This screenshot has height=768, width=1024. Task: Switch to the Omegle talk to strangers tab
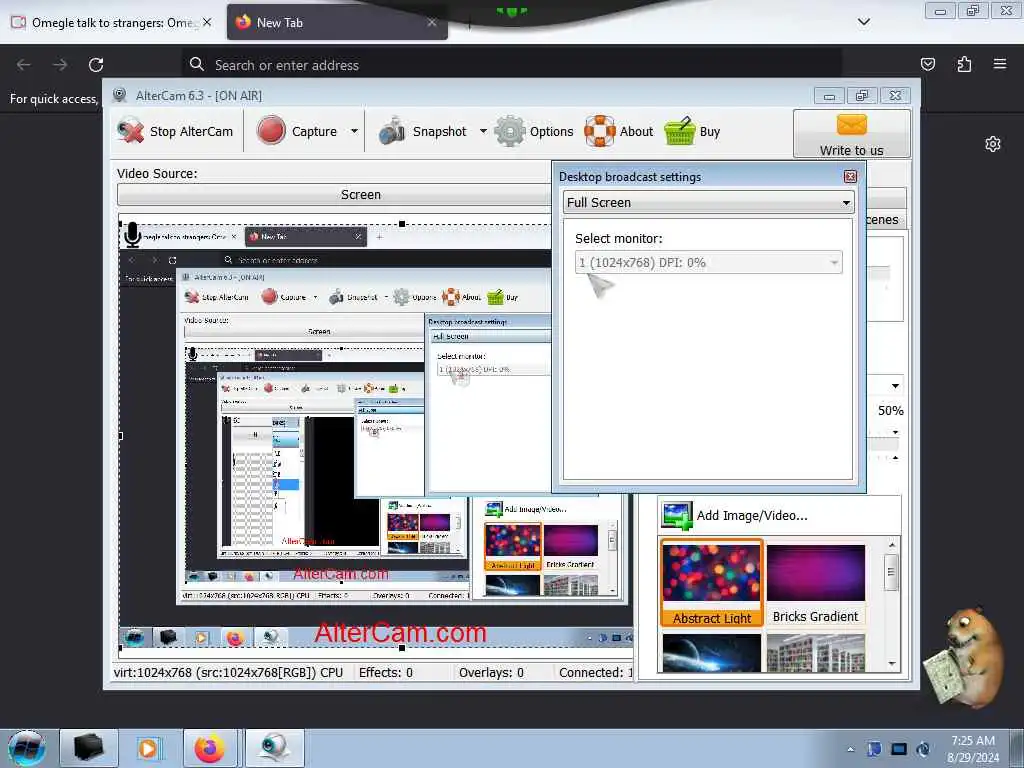pos(111,23)
